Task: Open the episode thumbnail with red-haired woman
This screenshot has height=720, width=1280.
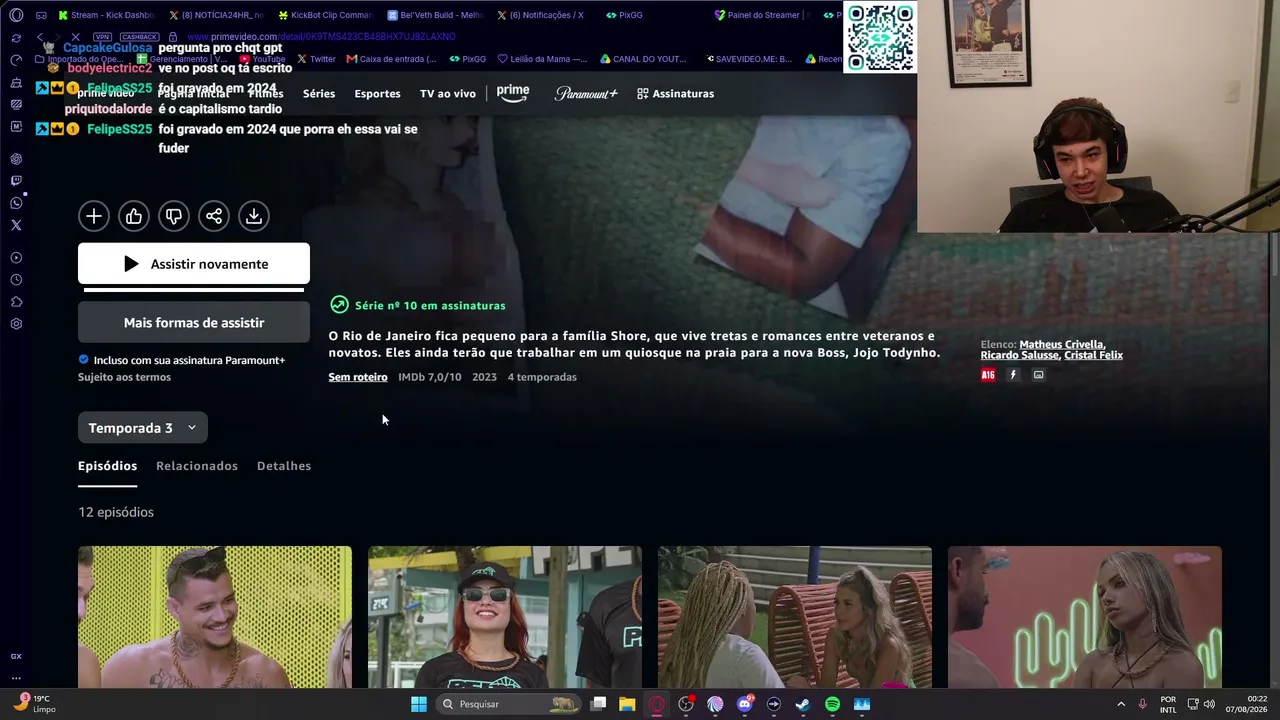Action: 505,617
